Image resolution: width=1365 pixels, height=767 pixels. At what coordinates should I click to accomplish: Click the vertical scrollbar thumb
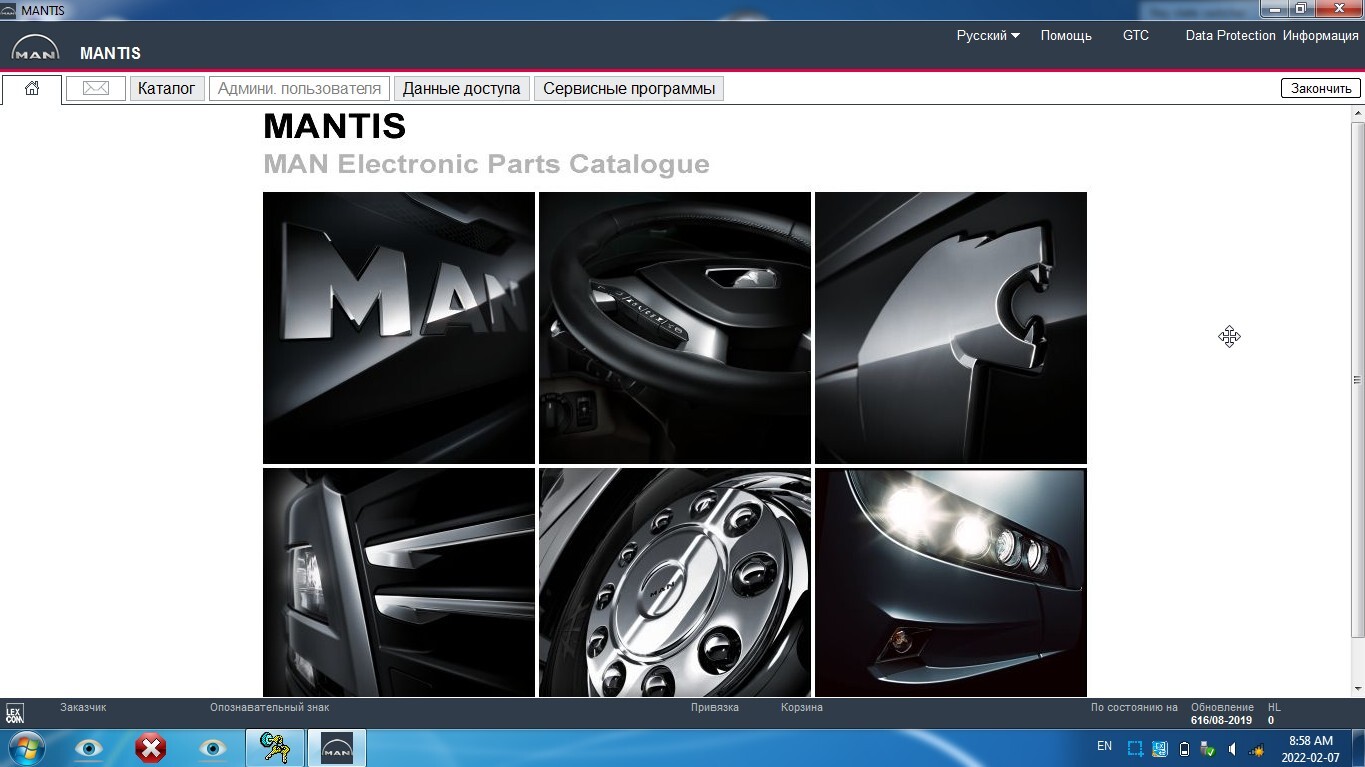[x=1357, y=380]
